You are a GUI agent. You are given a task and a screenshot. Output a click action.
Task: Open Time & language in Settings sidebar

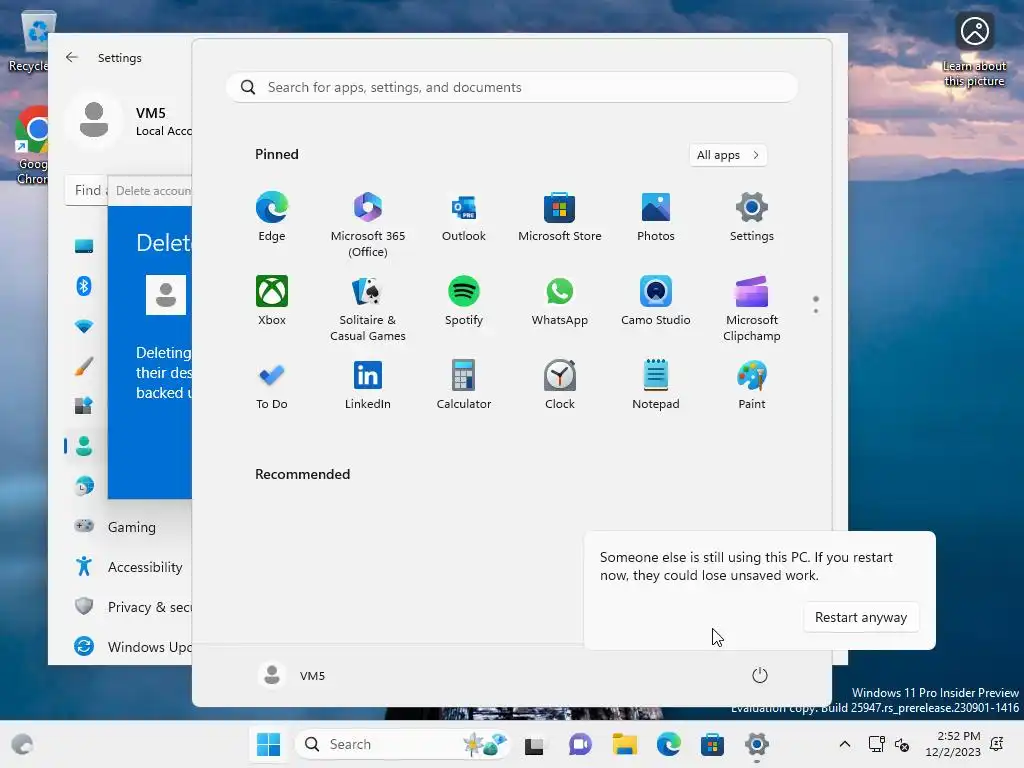(x=84, y=486)
